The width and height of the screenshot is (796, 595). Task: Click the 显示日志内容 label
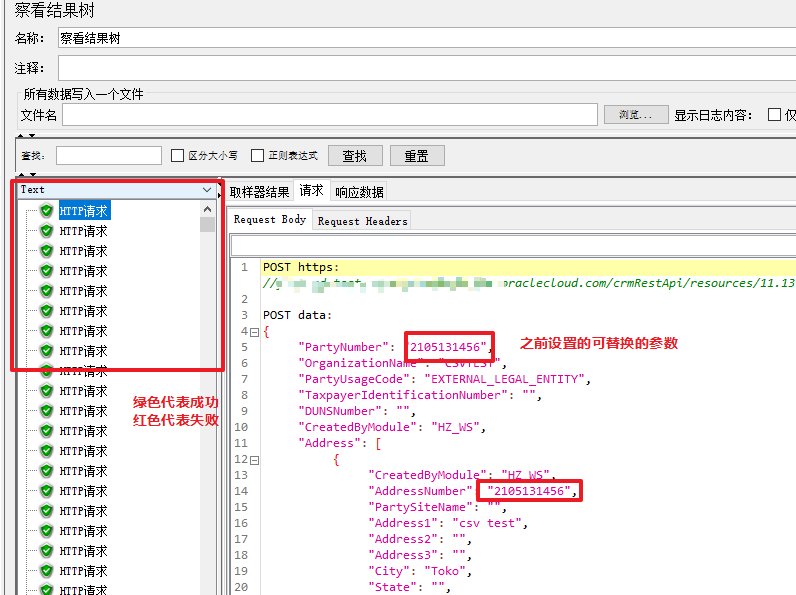click(x=713, y=115)
